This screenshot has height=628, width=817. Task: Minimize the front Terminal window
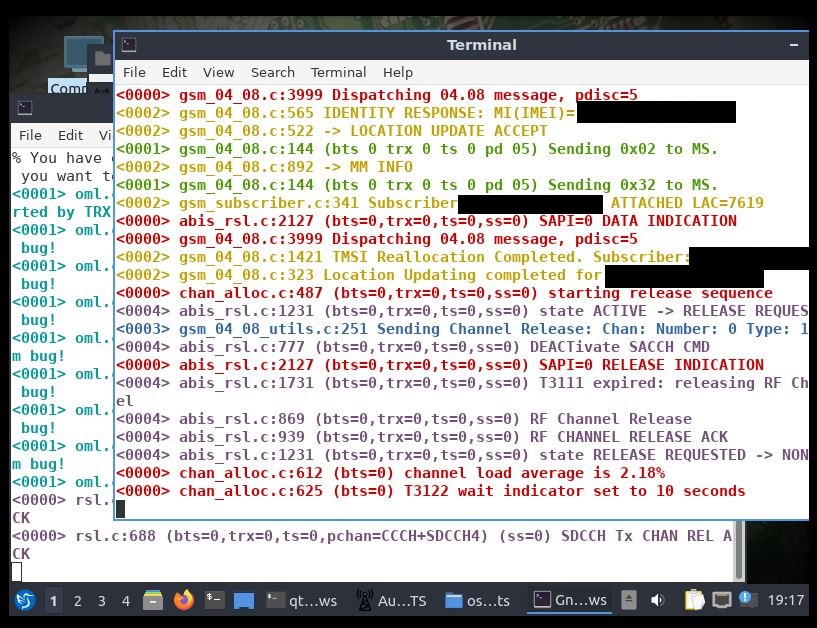point(794,45)
